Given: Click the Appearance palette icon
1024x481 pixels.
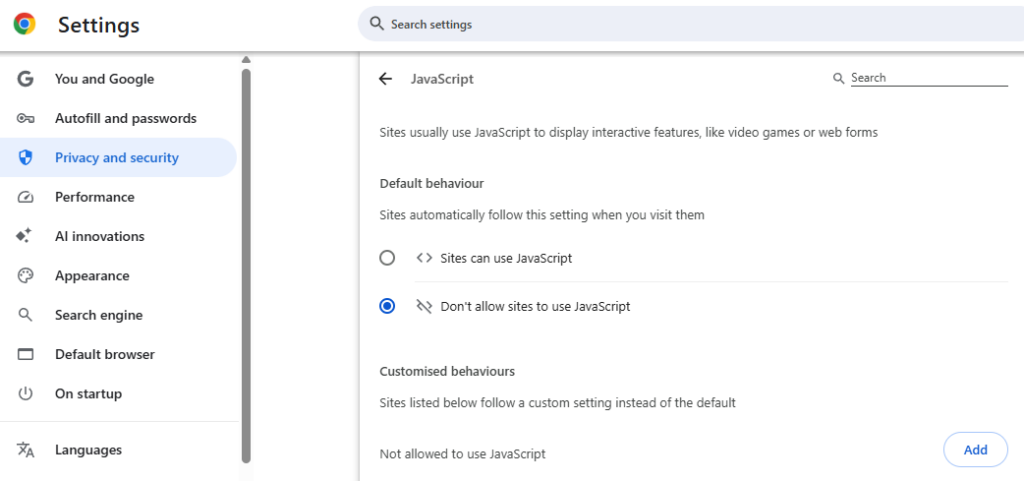Looking at the screenshot, I should tap(26, 276).
